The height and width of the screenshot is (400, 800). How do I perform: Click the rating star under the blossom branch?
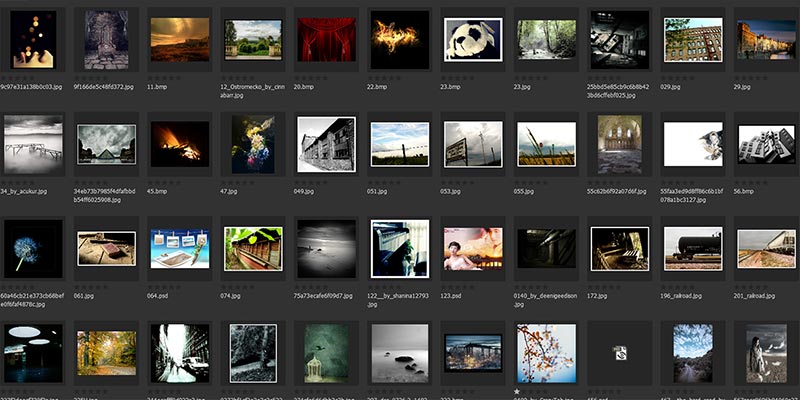tap(517, 391)
